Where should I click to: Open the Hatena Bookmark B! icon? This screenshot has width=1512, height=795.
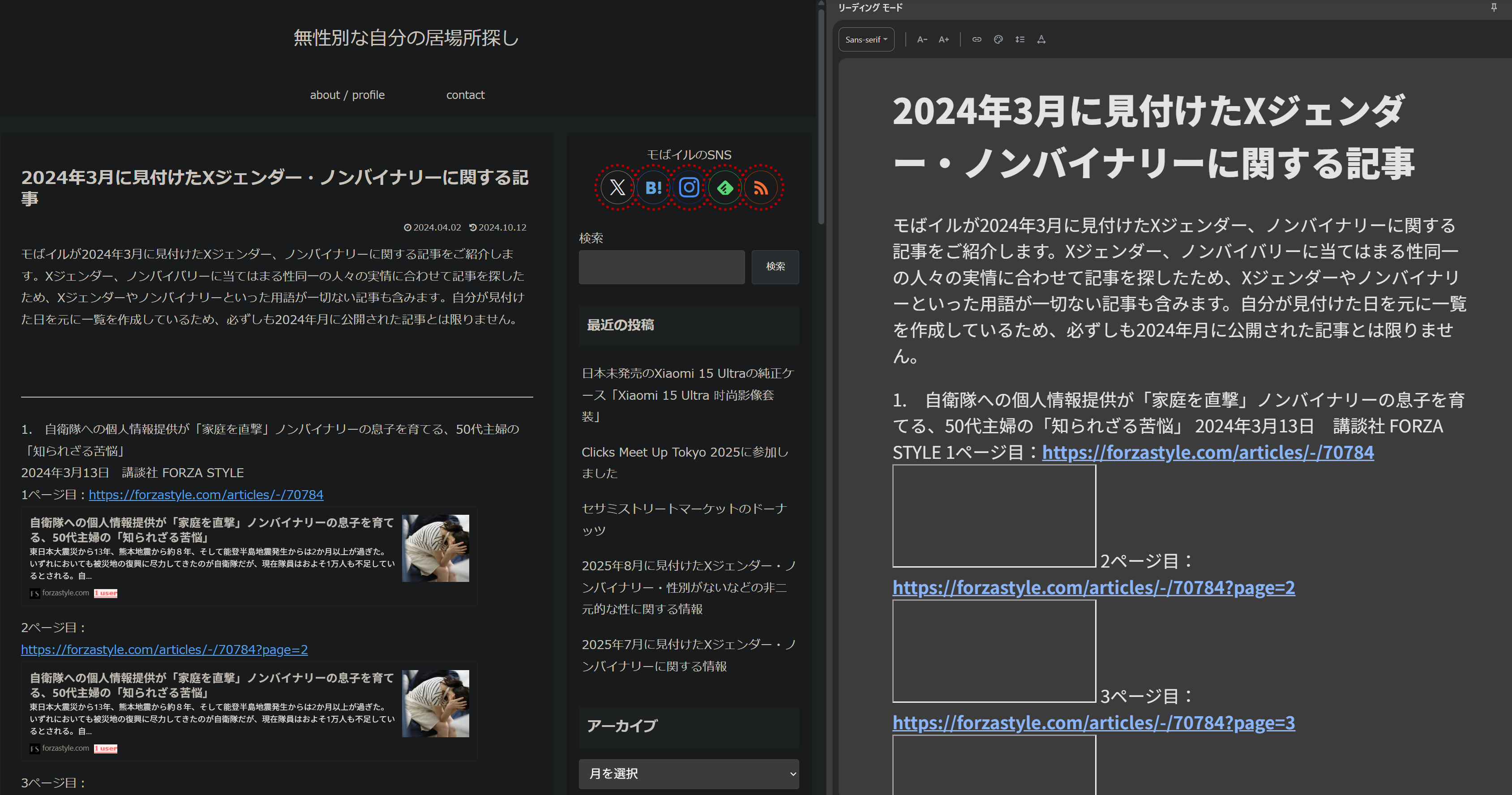coord(653,187)
